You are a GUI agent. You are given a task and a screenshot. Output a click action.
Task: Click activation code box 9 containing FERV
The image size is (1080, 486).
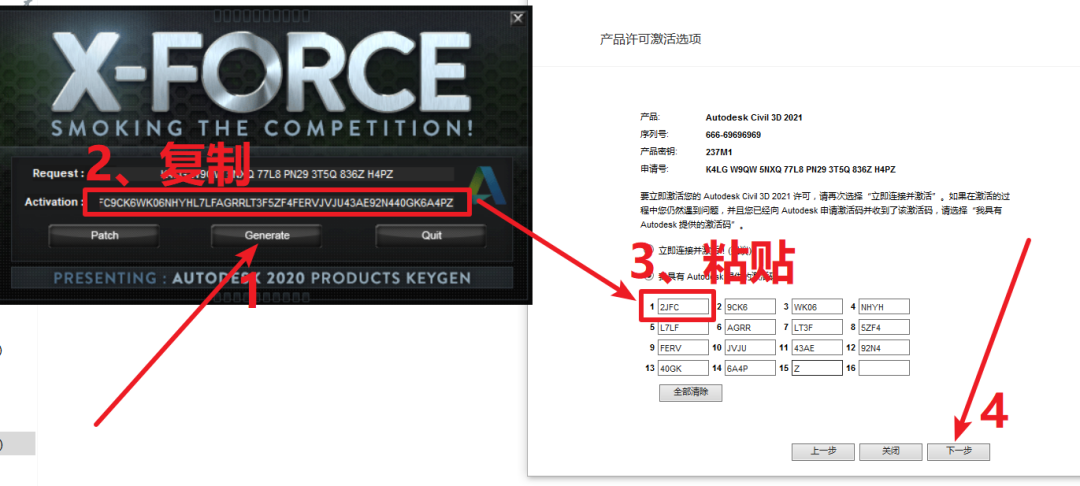pos(683,348)
